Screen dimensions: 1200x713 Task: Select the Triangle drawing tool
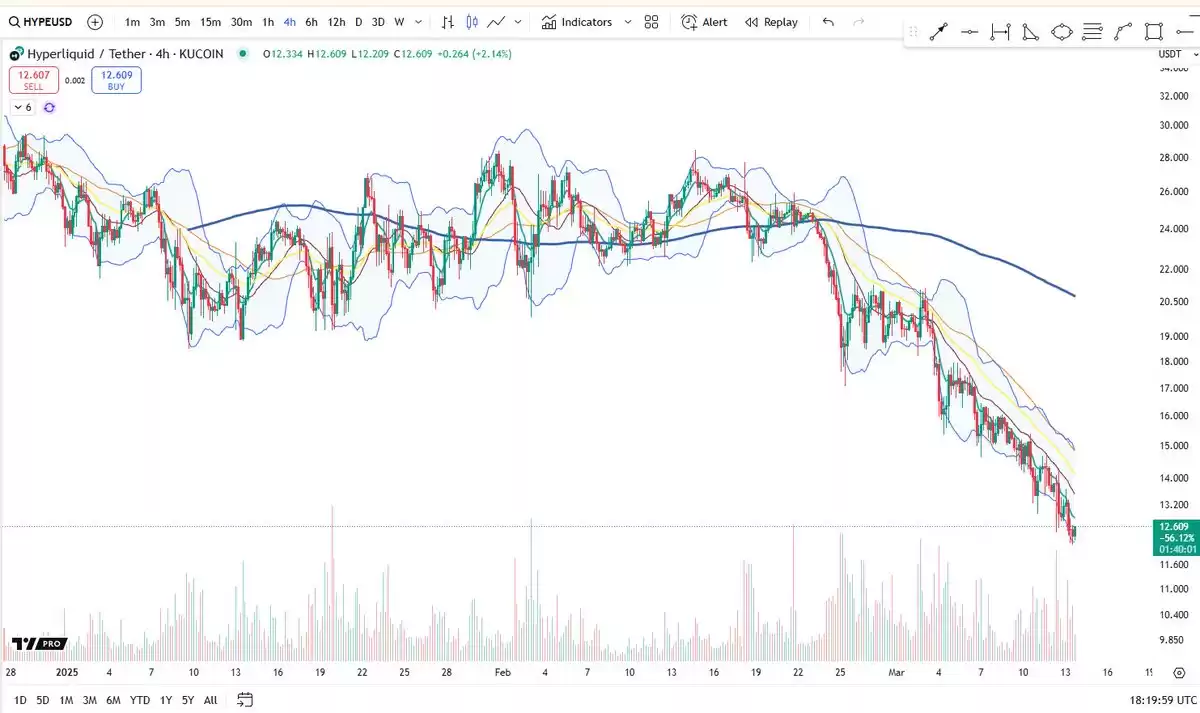tap(1030, 32)
